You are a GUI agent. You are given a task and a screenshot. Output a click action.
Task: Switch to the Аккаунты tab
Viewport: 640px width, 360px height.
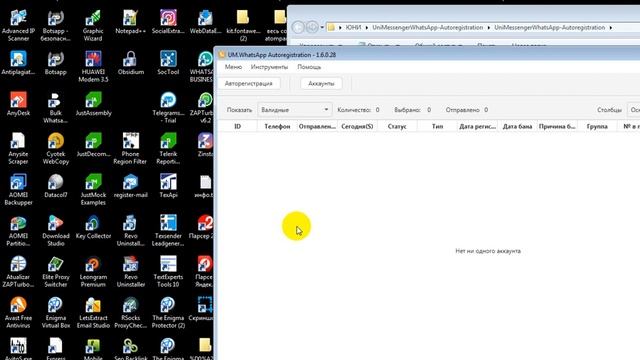[321, 84]
